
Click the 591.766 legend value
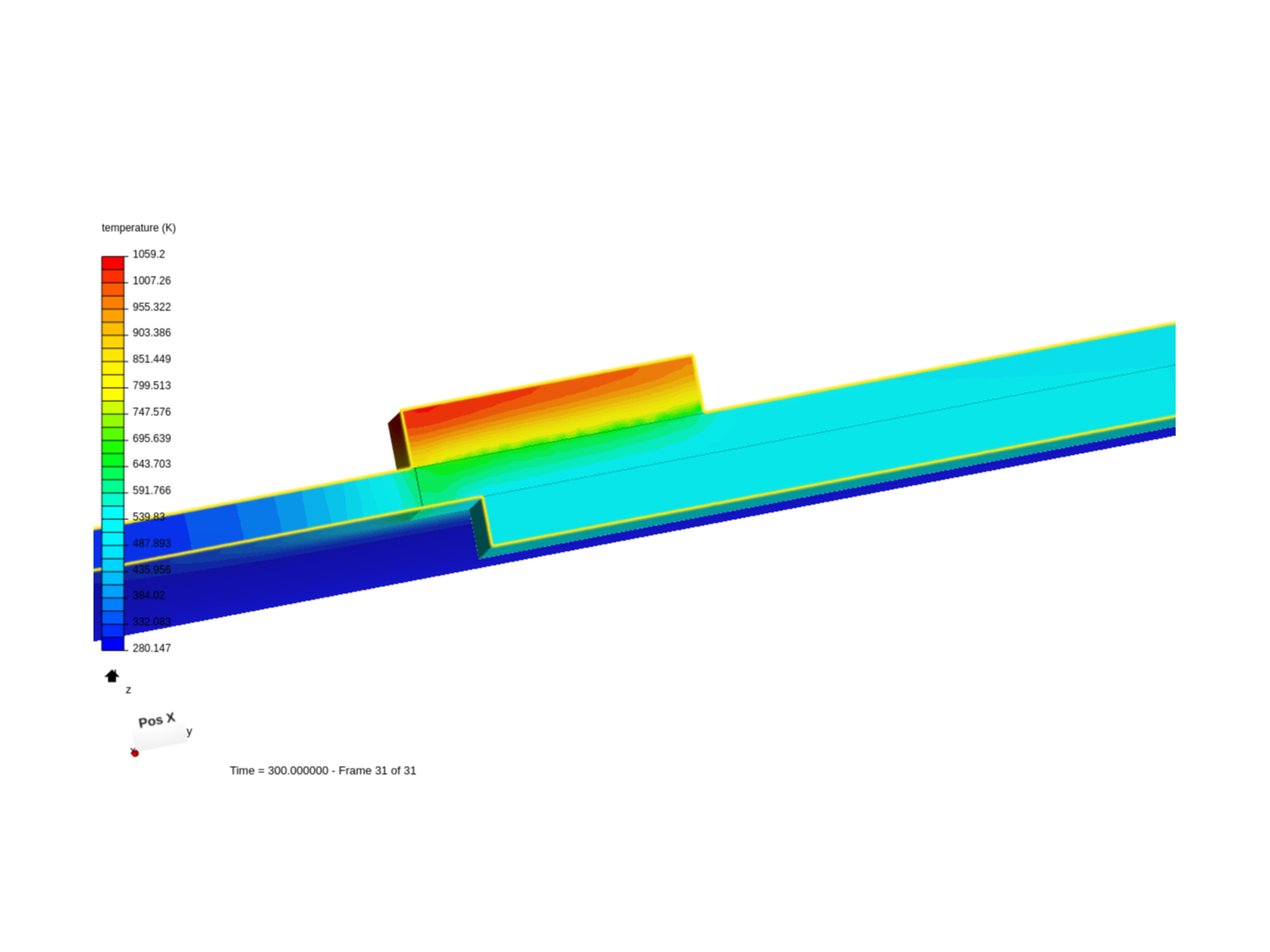(x=152, y=490)
